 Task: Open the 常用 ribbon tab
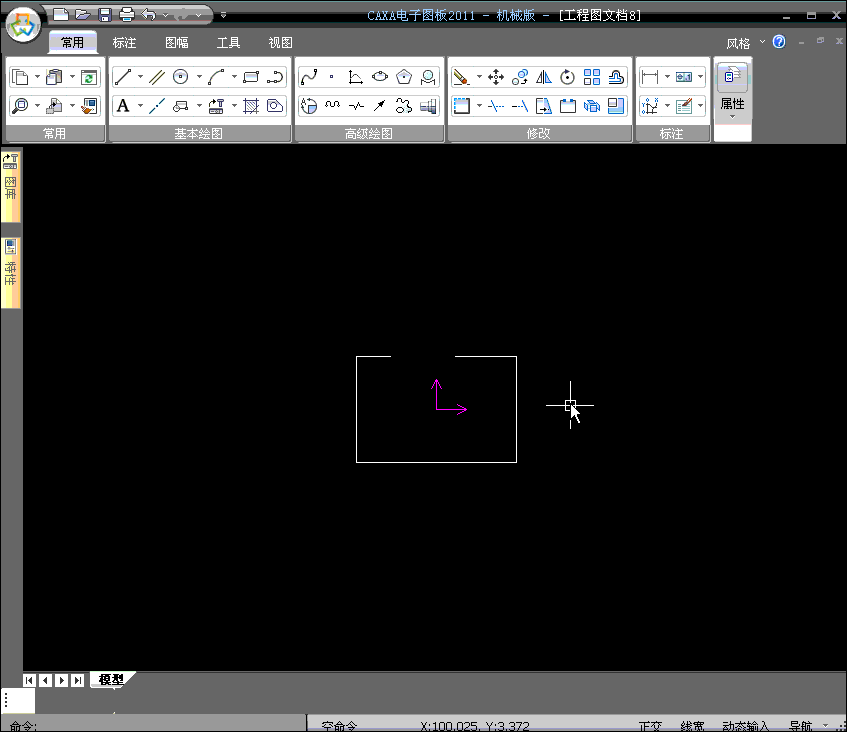pyautogui.click(x=73, y=43)
